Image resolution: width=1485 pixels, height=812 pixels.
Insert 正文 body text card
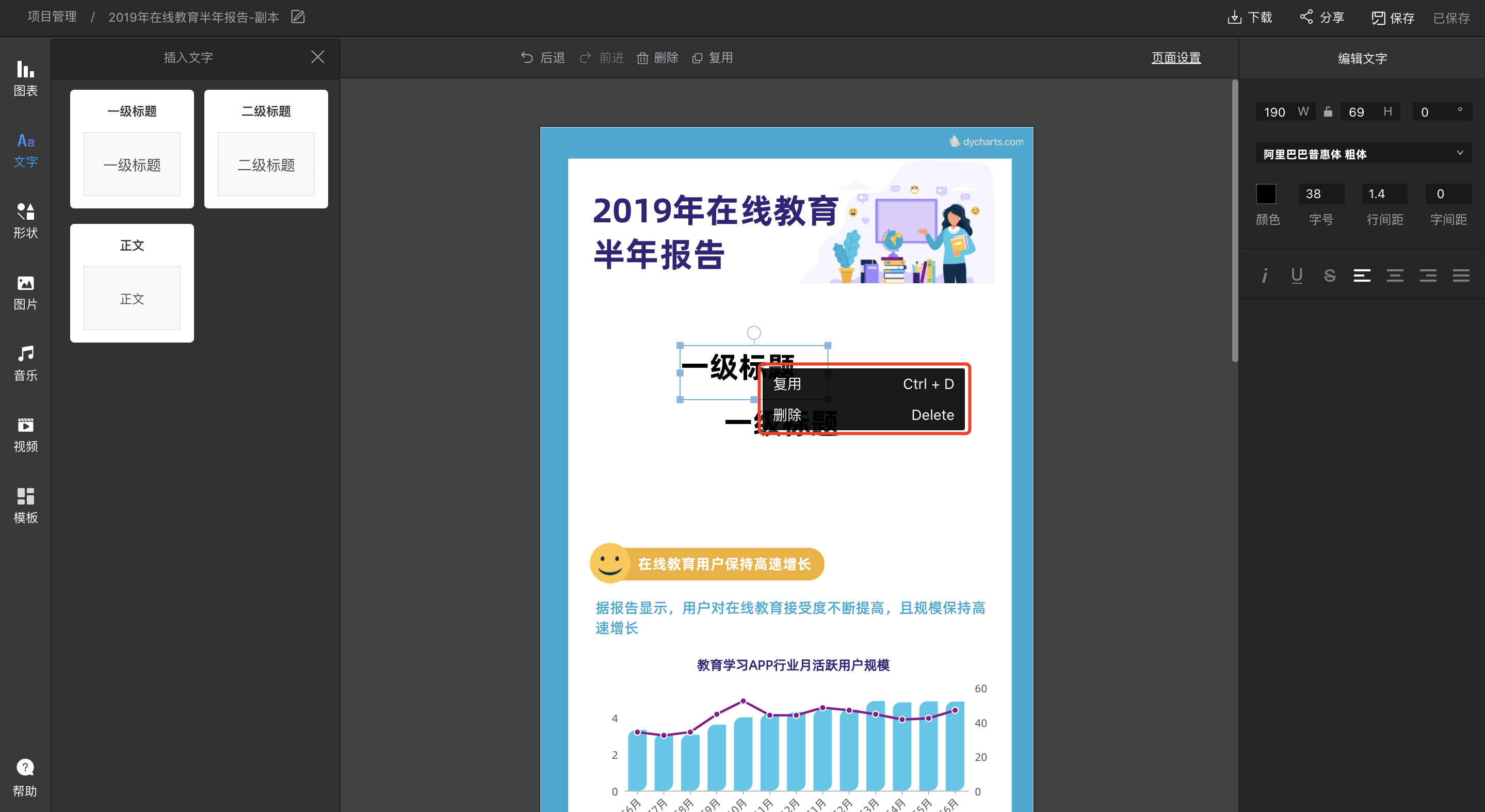[132, 283]
